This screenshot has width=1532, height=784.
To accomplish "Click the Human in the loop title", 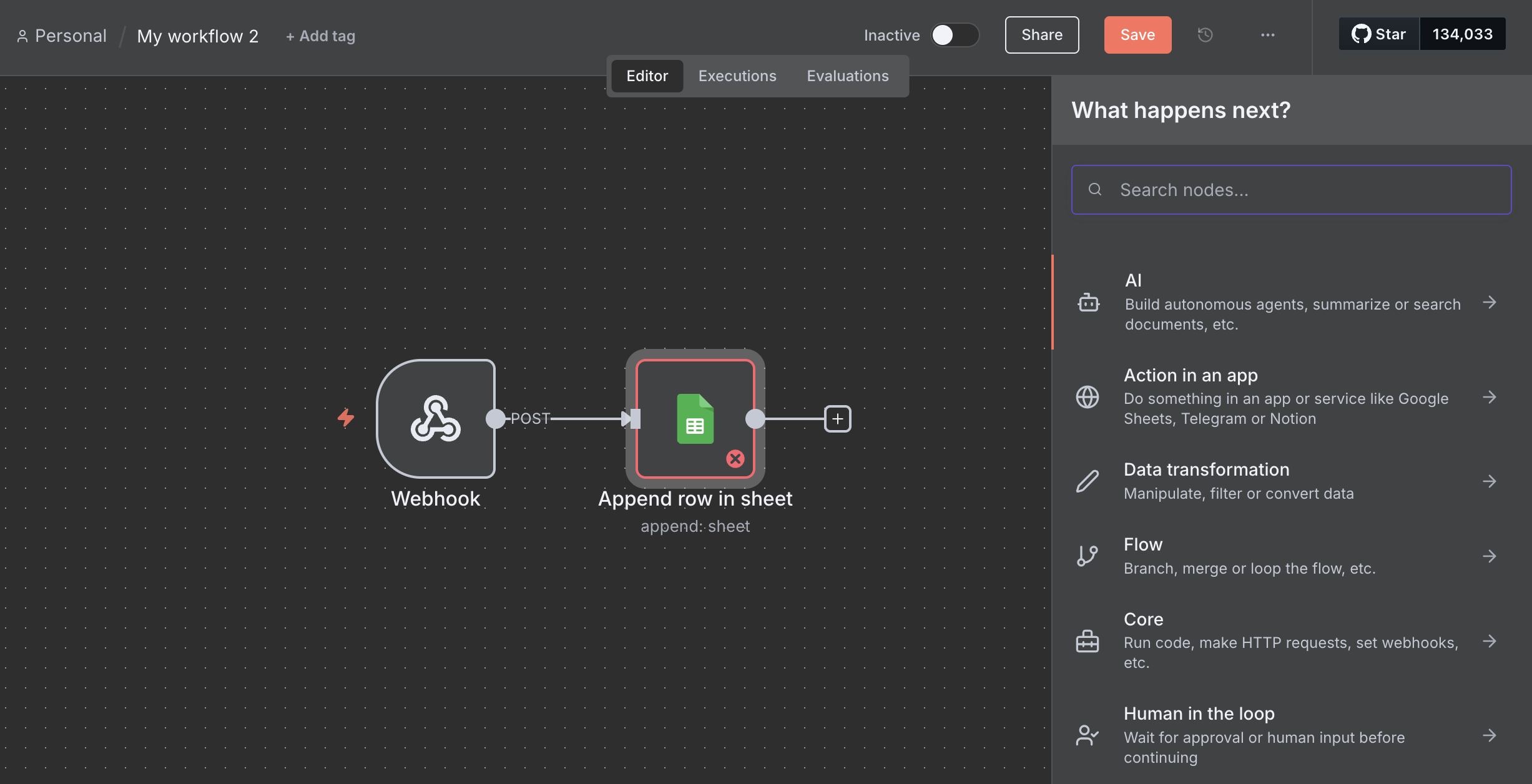I will pyautogui.click(x=1199, y=713).
